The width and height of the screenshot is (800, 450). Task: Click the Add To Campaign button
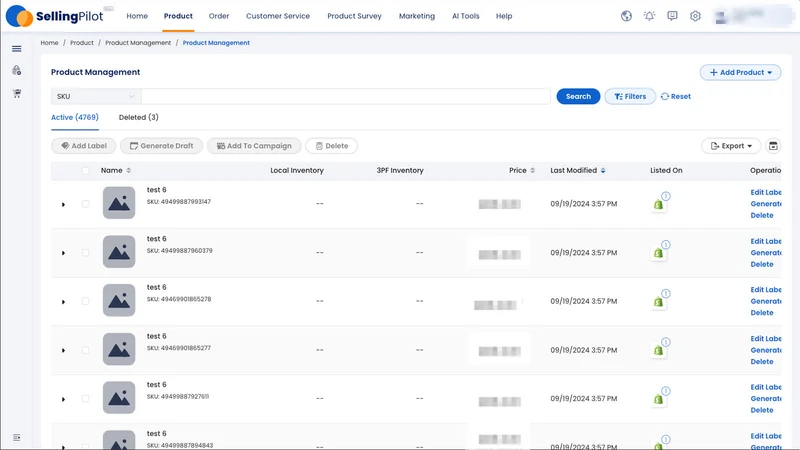pos(254,146)
